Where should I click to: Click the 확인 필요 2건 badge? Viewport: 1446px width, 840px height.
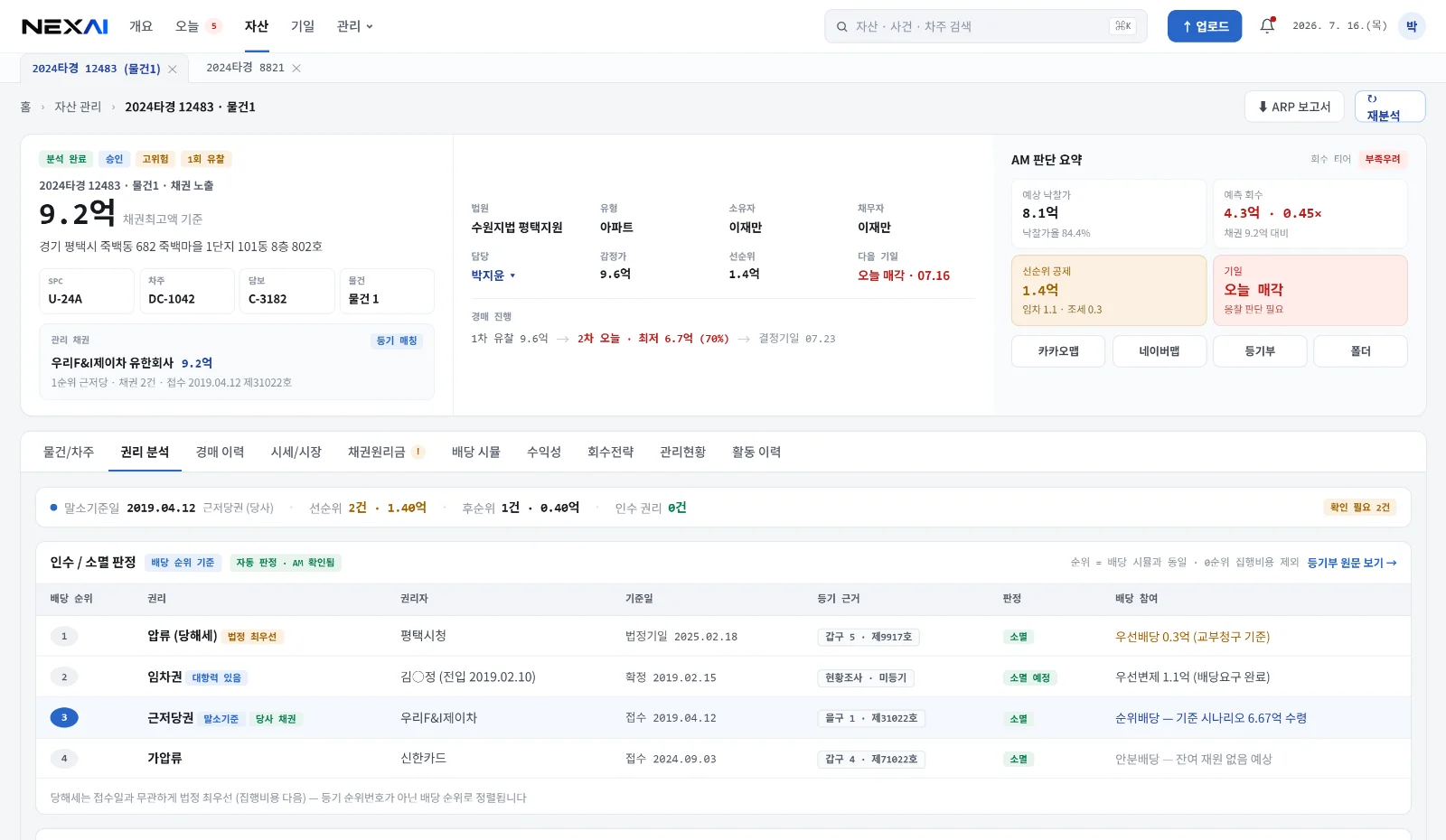(1360, 508)
